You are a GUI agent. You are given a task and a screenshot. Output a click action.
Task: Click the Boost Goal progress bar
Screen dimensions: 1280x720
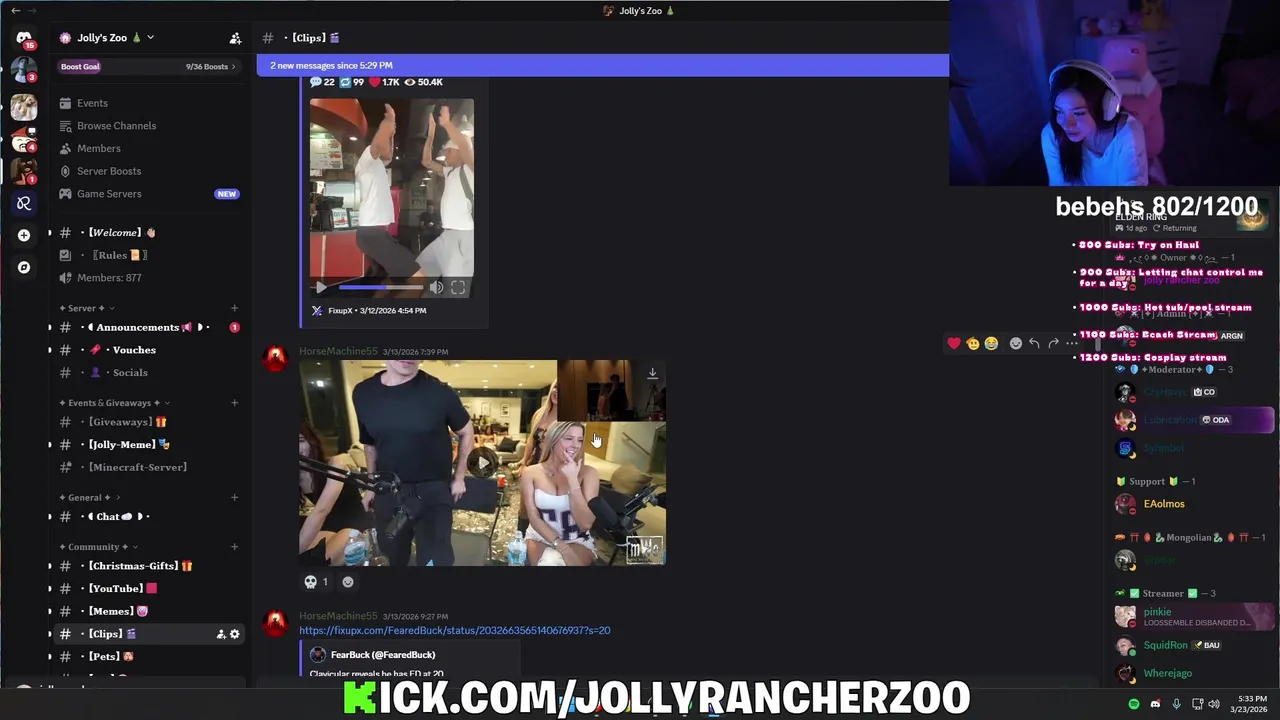[x=148, y=66]
